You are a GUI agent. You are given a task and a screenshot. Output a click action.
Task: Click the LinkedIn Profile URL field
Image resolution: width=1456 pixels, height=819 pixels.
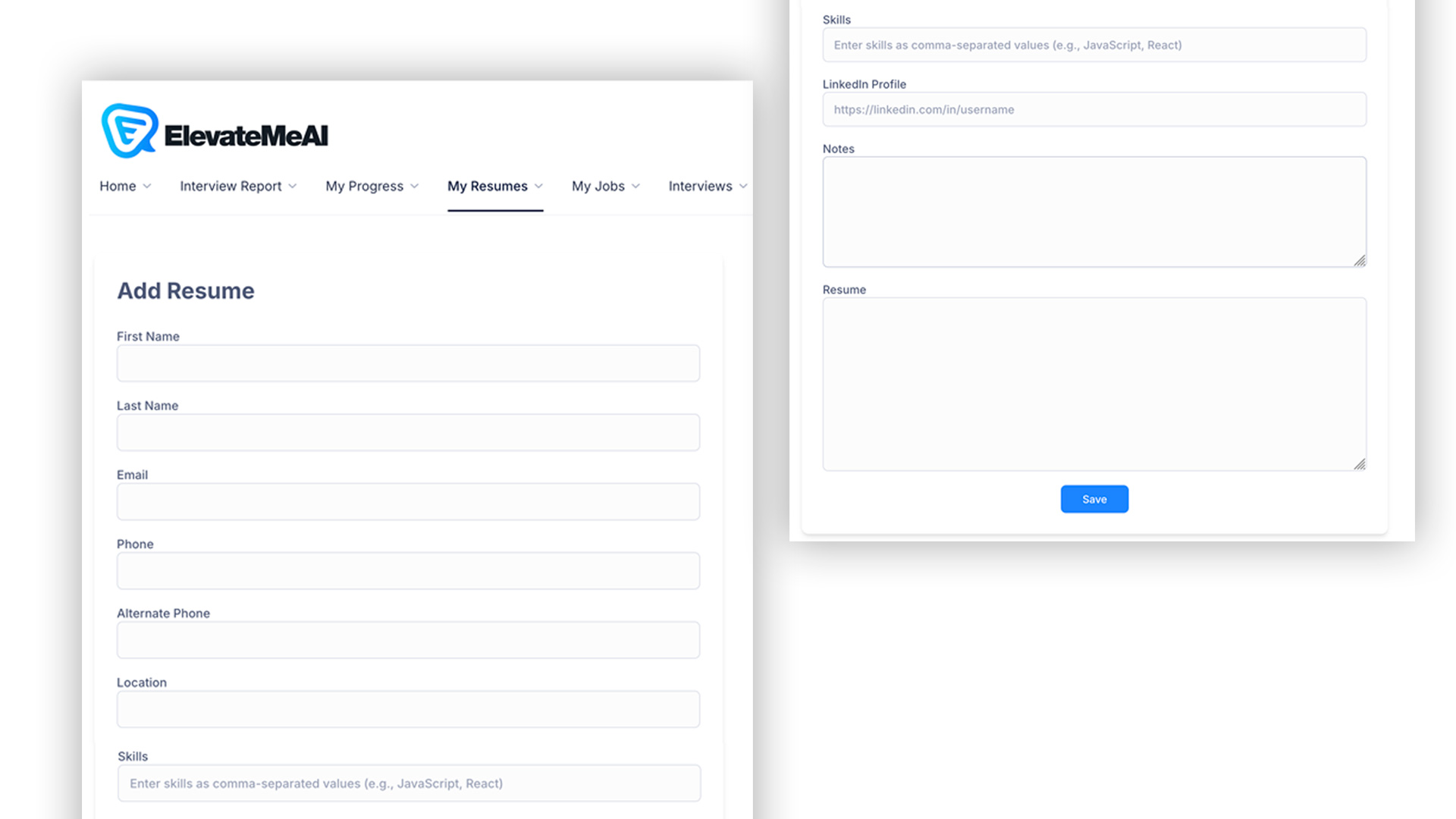(1094, 109)
